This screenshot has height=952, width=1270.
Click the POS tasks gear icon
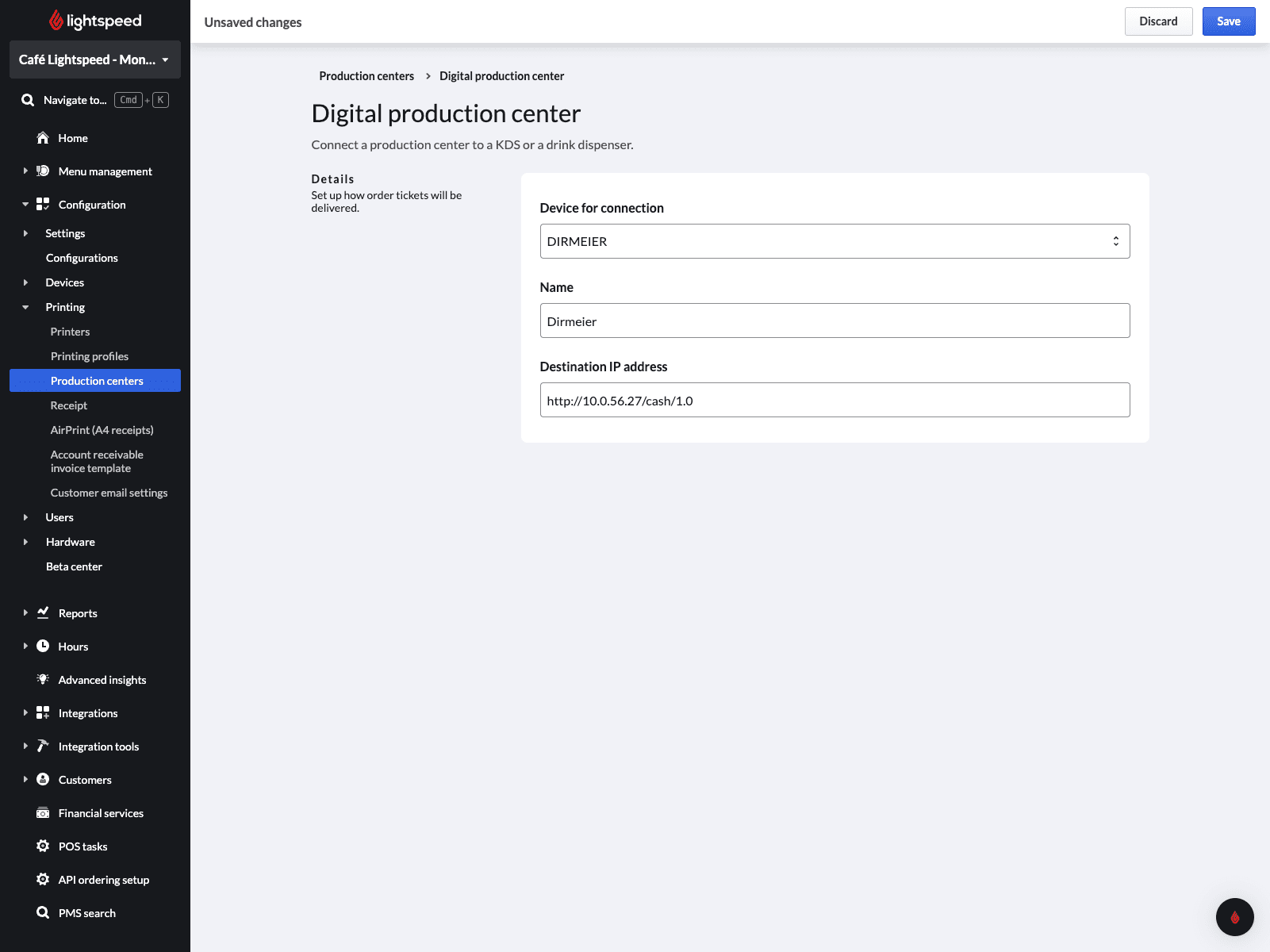[x=43, y=846]
